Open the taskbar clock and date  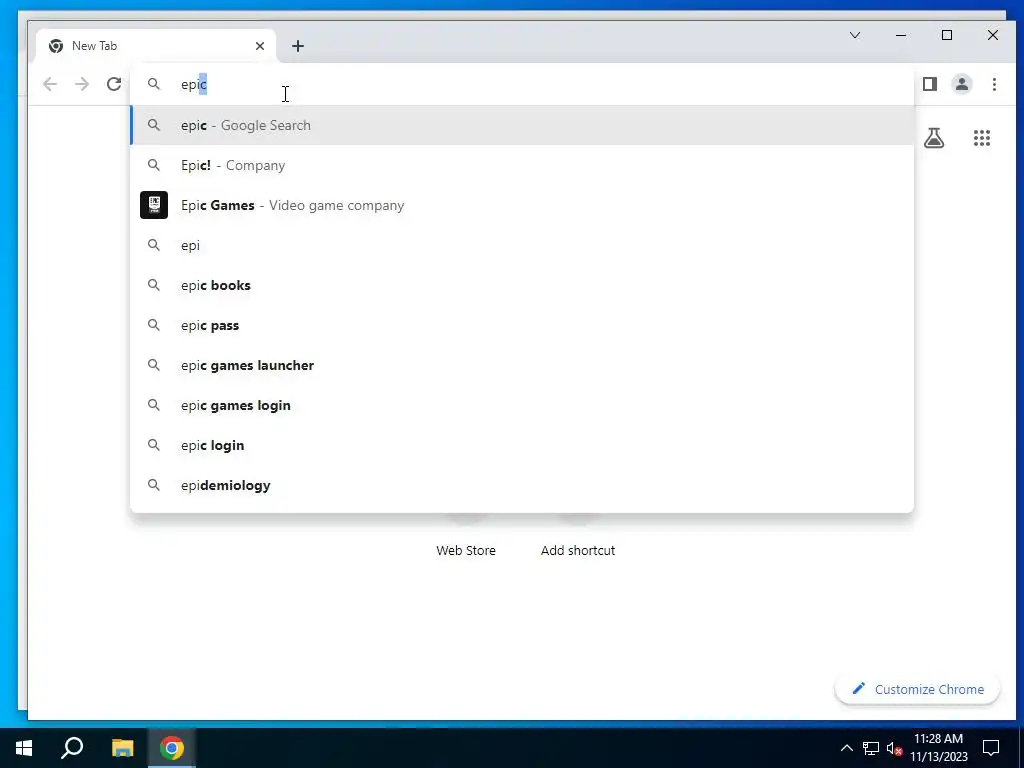[x=938, y=748]
